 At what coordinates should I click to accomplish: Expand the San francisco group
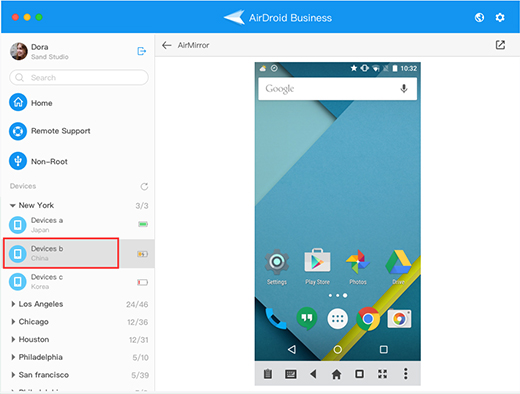13,375
